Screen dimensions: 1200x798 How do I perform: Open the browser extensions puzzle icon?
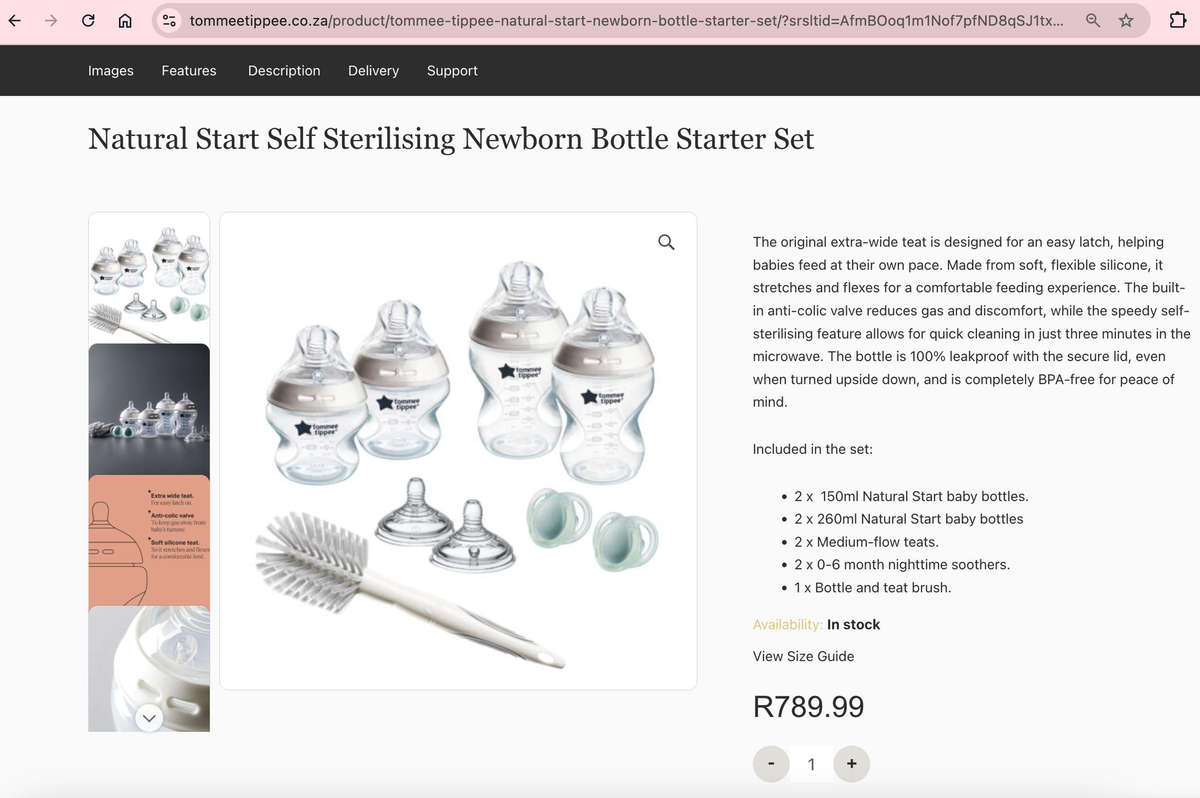click(x=1177, y=20)
